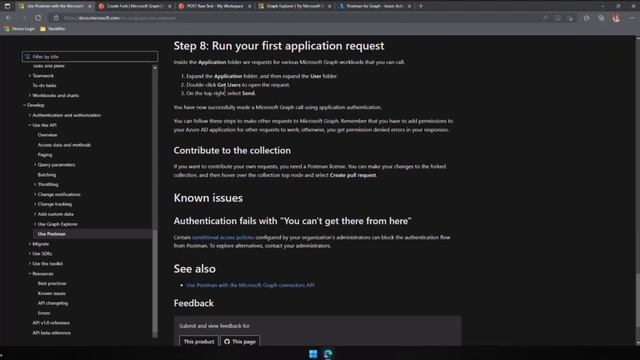The image size is (640, 360).
Task: Open the Windows Start button on taskbar
Action: [313, 354]
